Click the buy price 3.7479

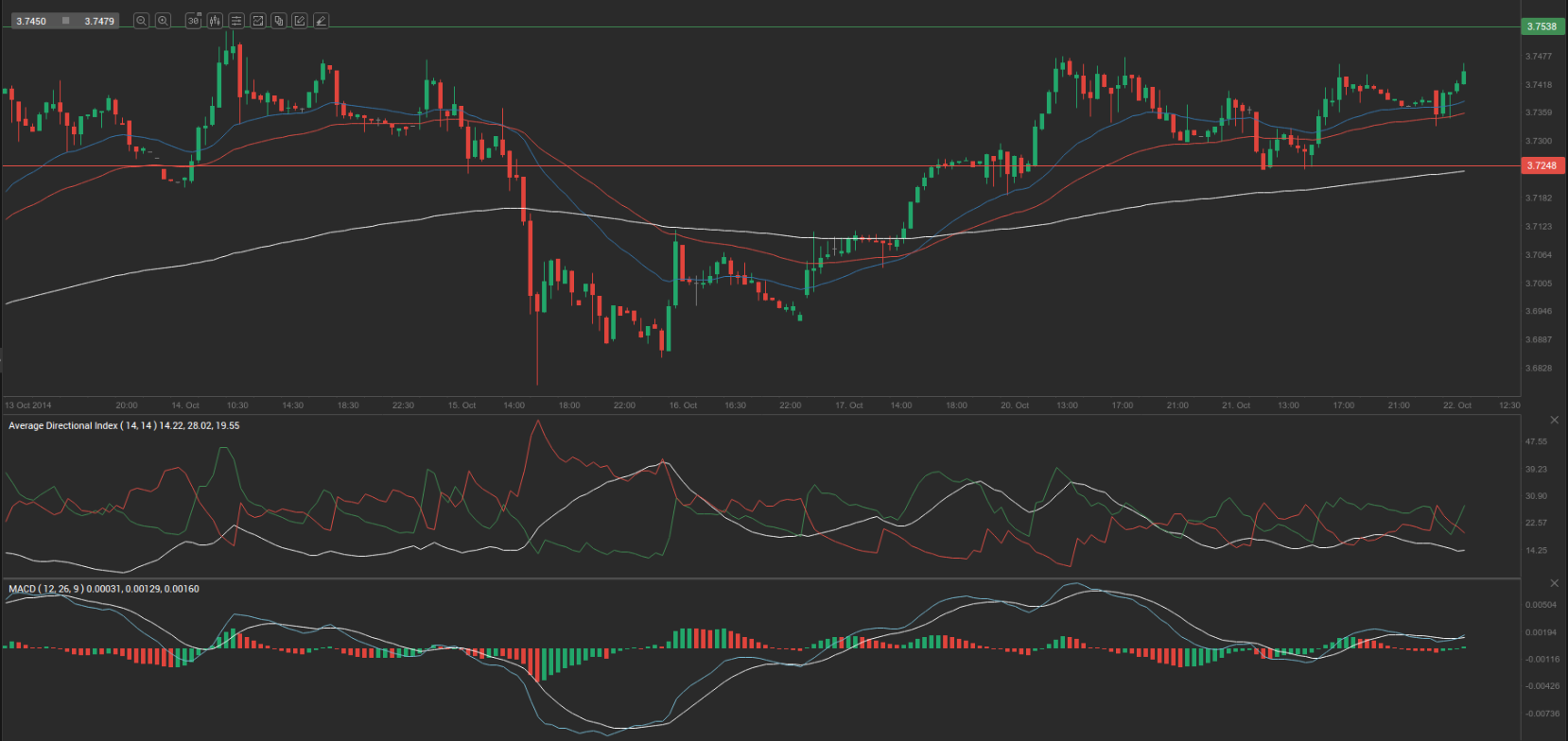pyautogui.click(x=99, y=21)
